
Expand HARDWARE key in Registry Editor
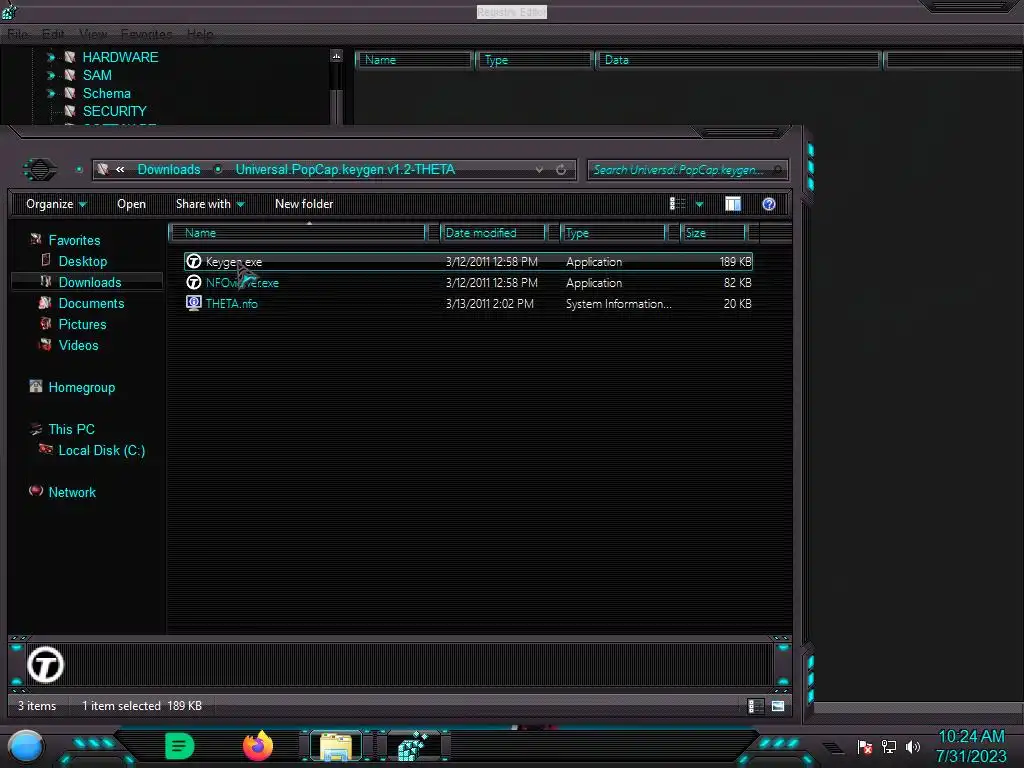coord(51,57)
